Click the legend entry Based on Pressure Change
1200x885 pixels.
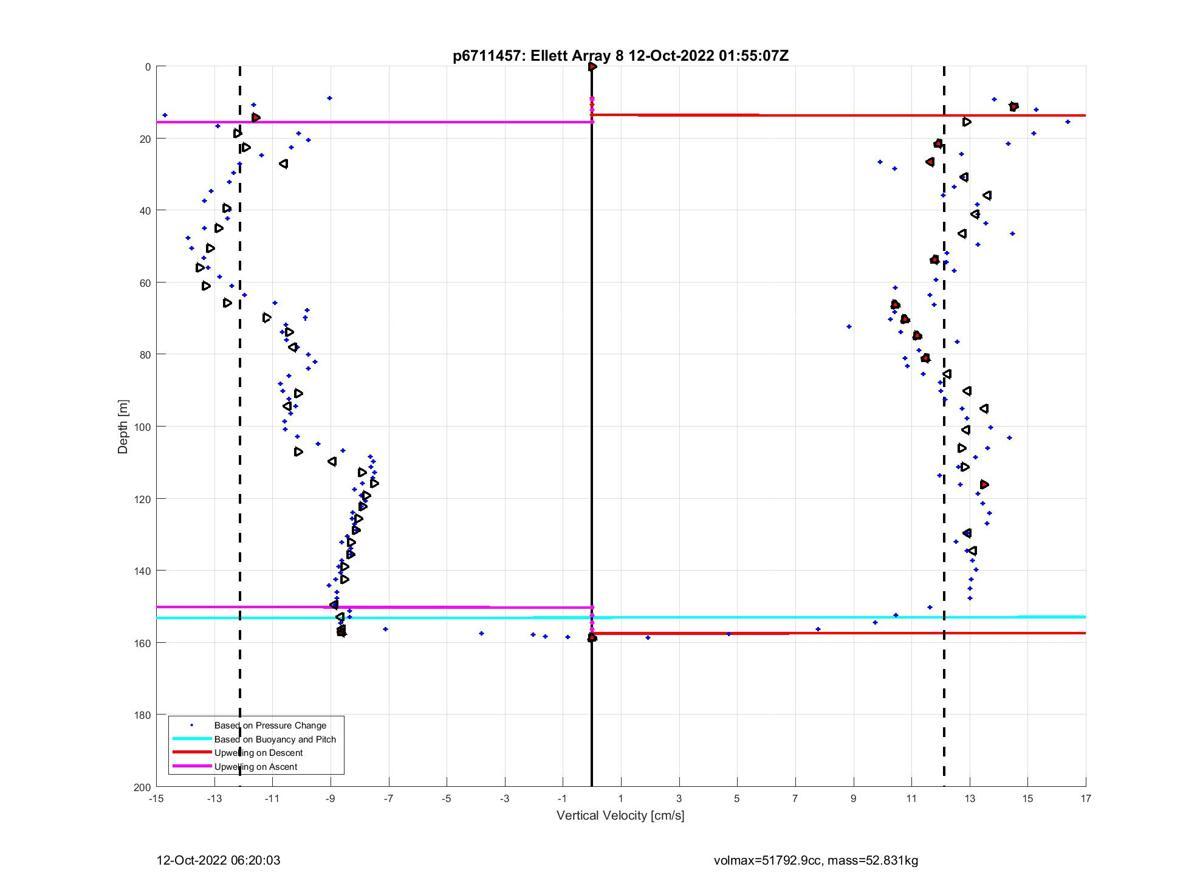[270, 725]
